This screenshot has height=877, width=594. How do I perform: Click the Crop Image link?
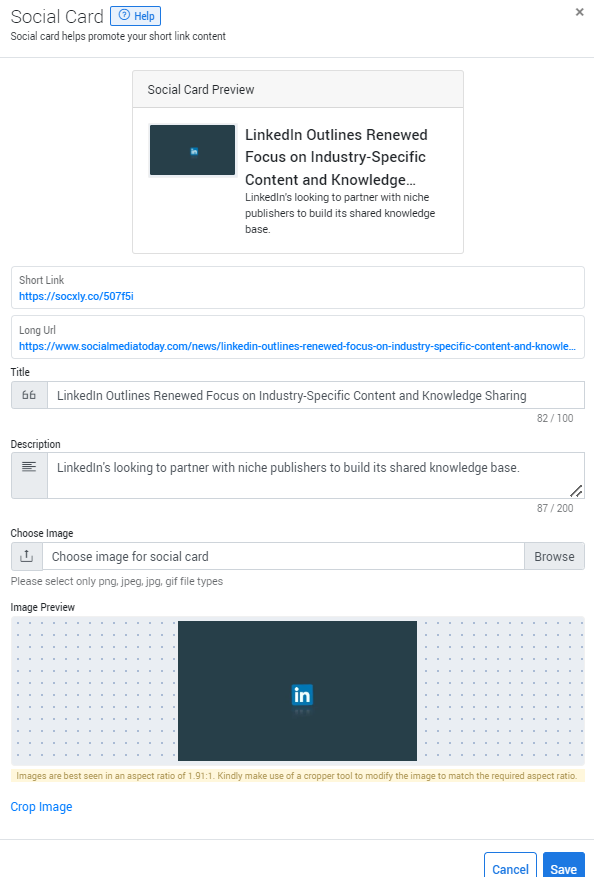(41, 807)
